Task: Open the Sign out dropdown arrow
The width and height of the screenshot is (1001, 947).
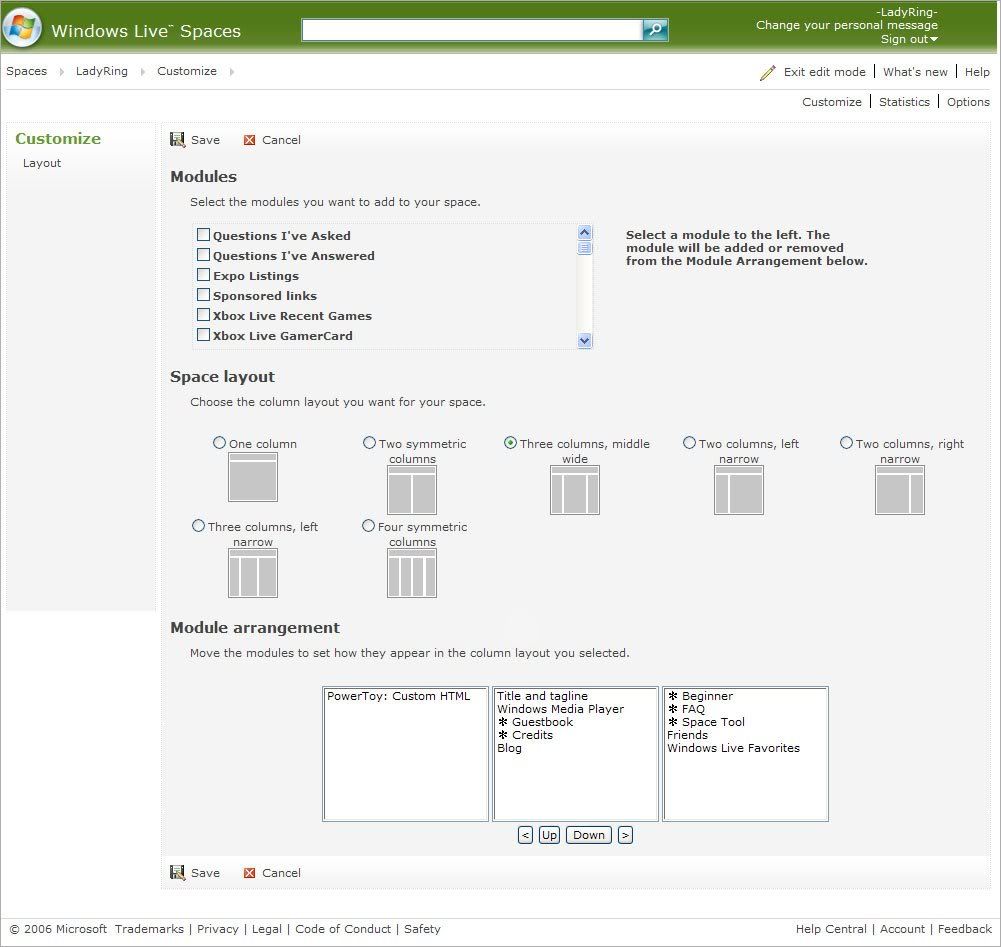Action: (x=934, y=40)
